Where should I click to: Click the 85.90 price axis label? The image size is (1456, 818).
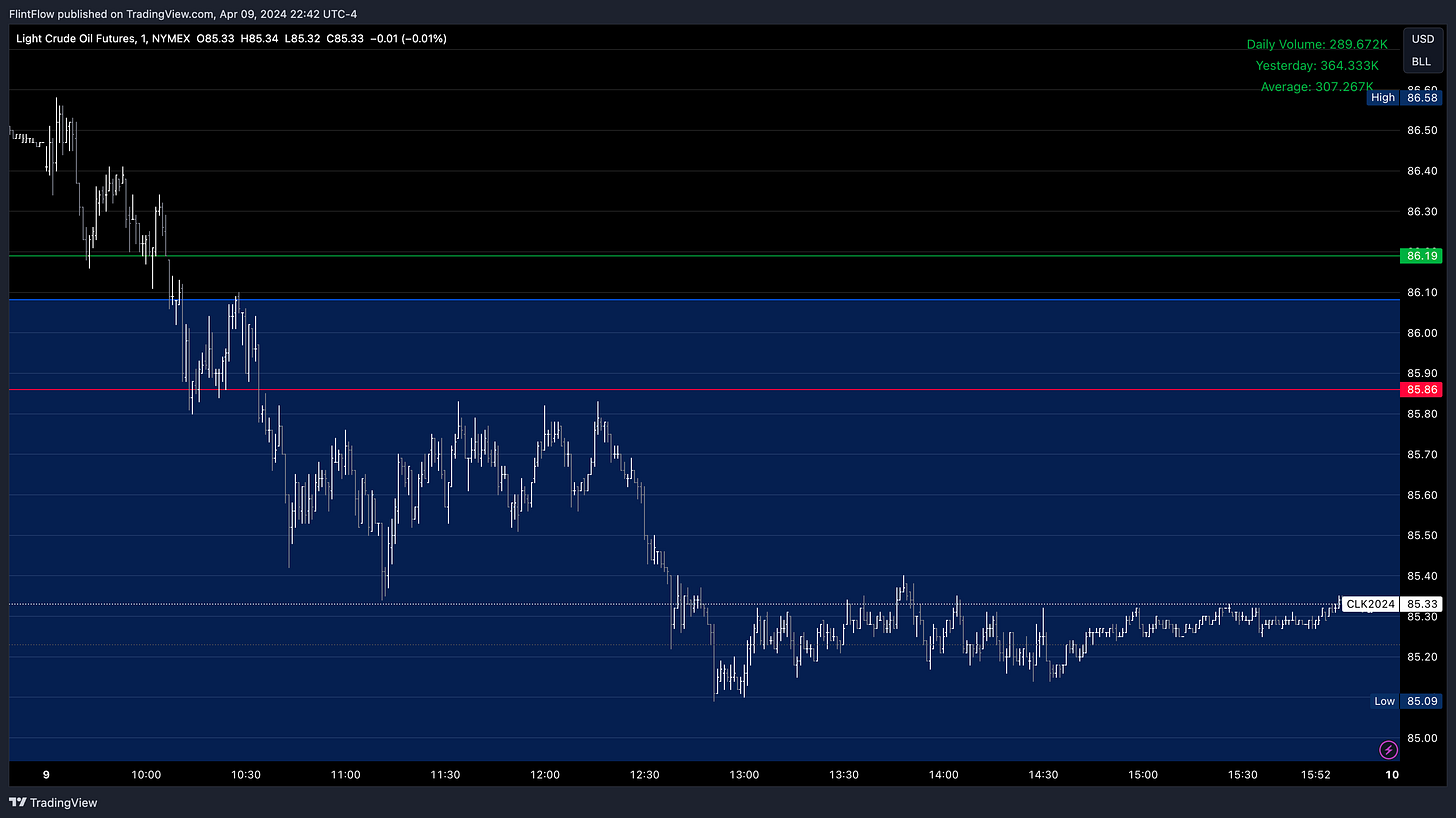tap(1423, 373)
